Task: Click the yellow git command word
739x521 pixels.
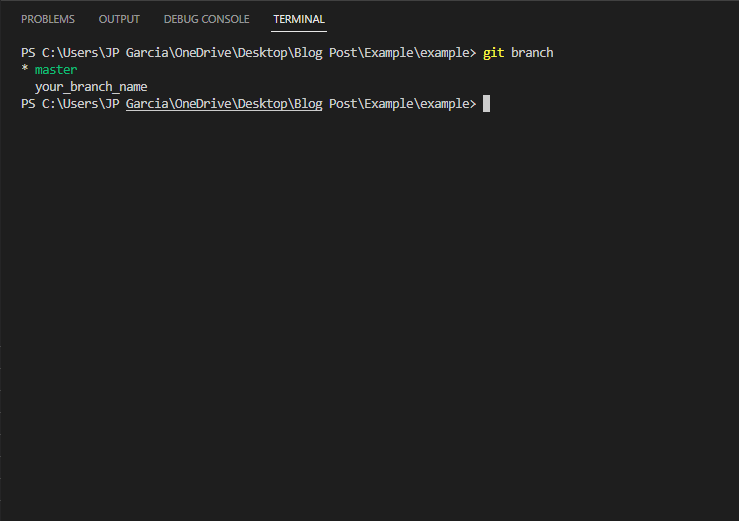Action: click(493, 53)
